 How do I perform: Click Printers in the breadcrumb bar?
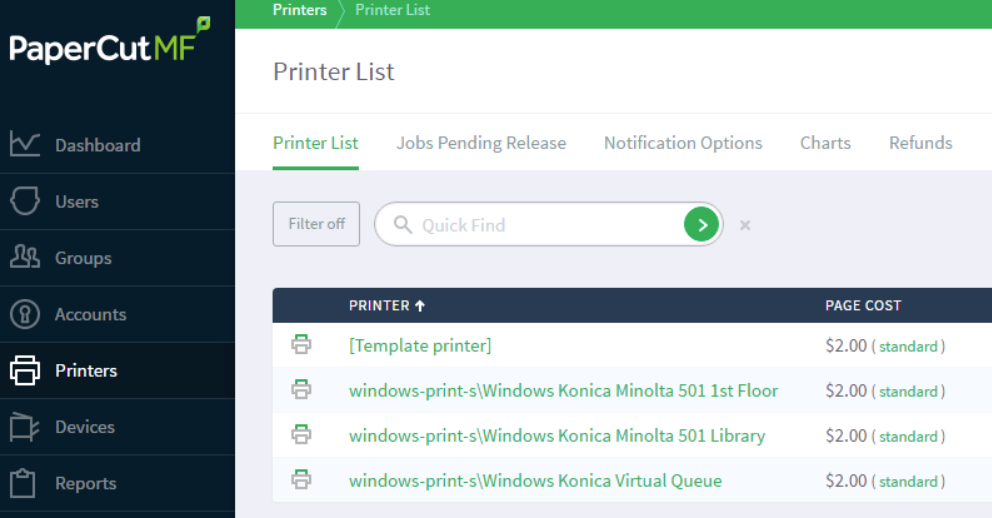point(300,10)
